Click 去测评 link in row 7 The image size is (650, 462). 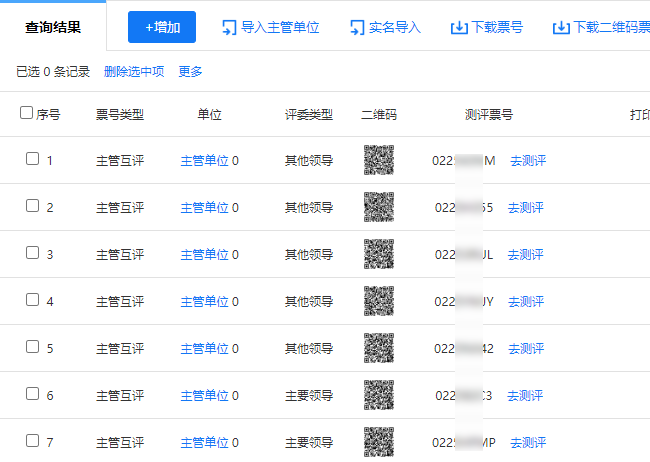point(528,442)
